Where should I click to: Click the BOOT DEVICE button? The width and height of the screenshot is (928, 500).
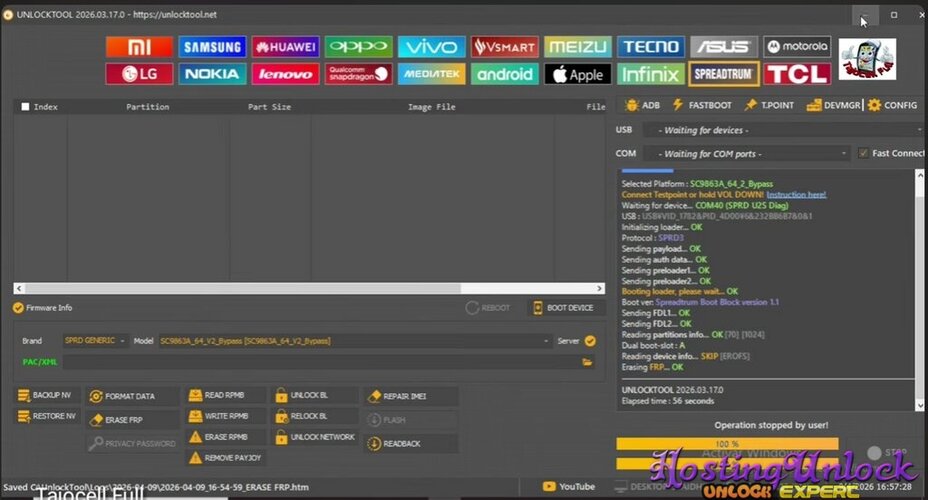point(565,308)
